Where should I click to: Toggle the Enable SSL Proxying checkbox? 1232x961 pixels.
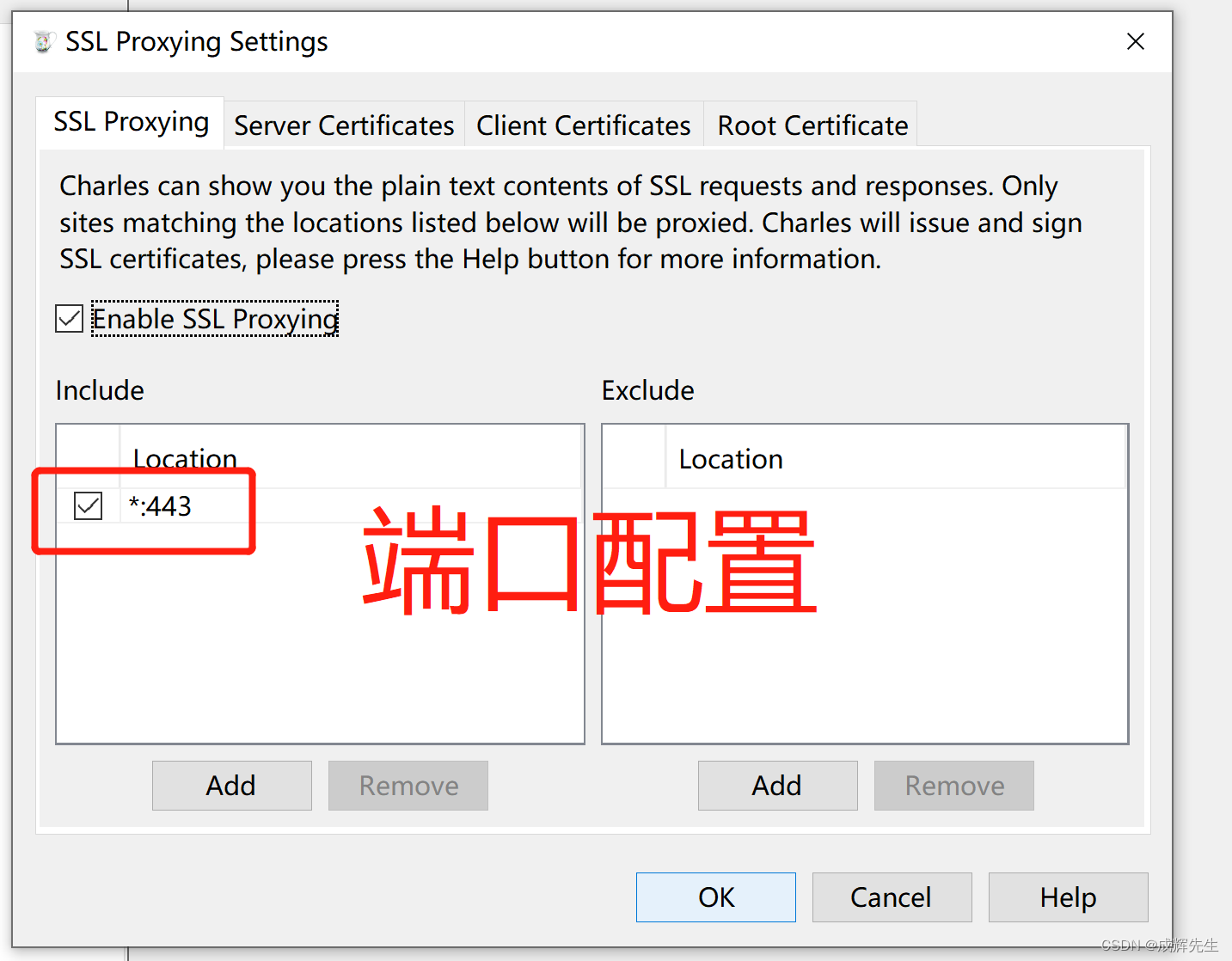pyautogui.click(x=69, y=319)
